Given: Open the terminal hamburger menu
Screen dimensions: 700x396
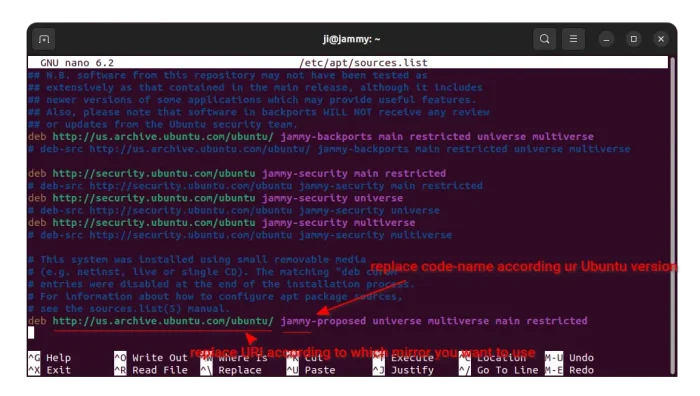Looking at the screenshot, I should pos(573,39).
